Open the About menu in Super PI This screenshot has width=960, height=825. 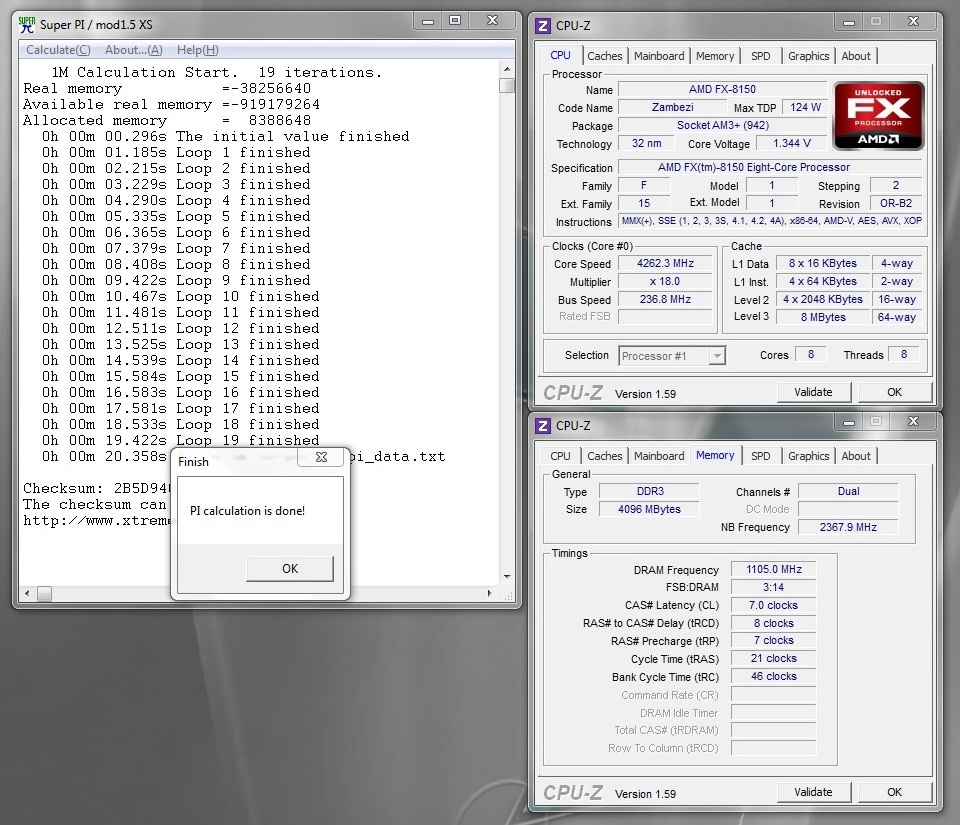coord(133,50)
